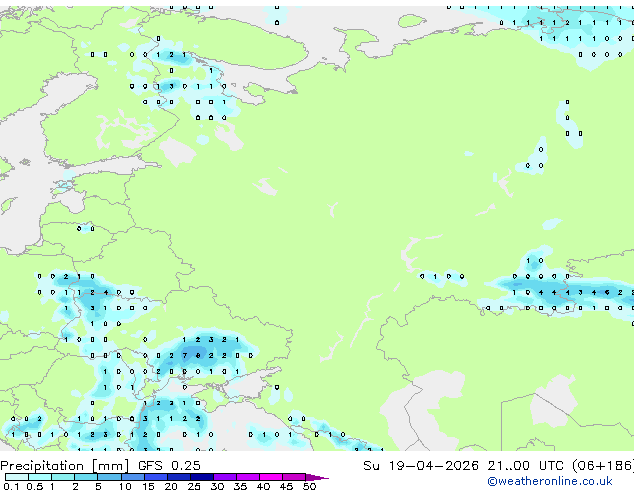Select the 40–45 mm magenta legend swatch
Image resolution: width=634 pixels, height=490 pixels.
(x=271, y=477)
